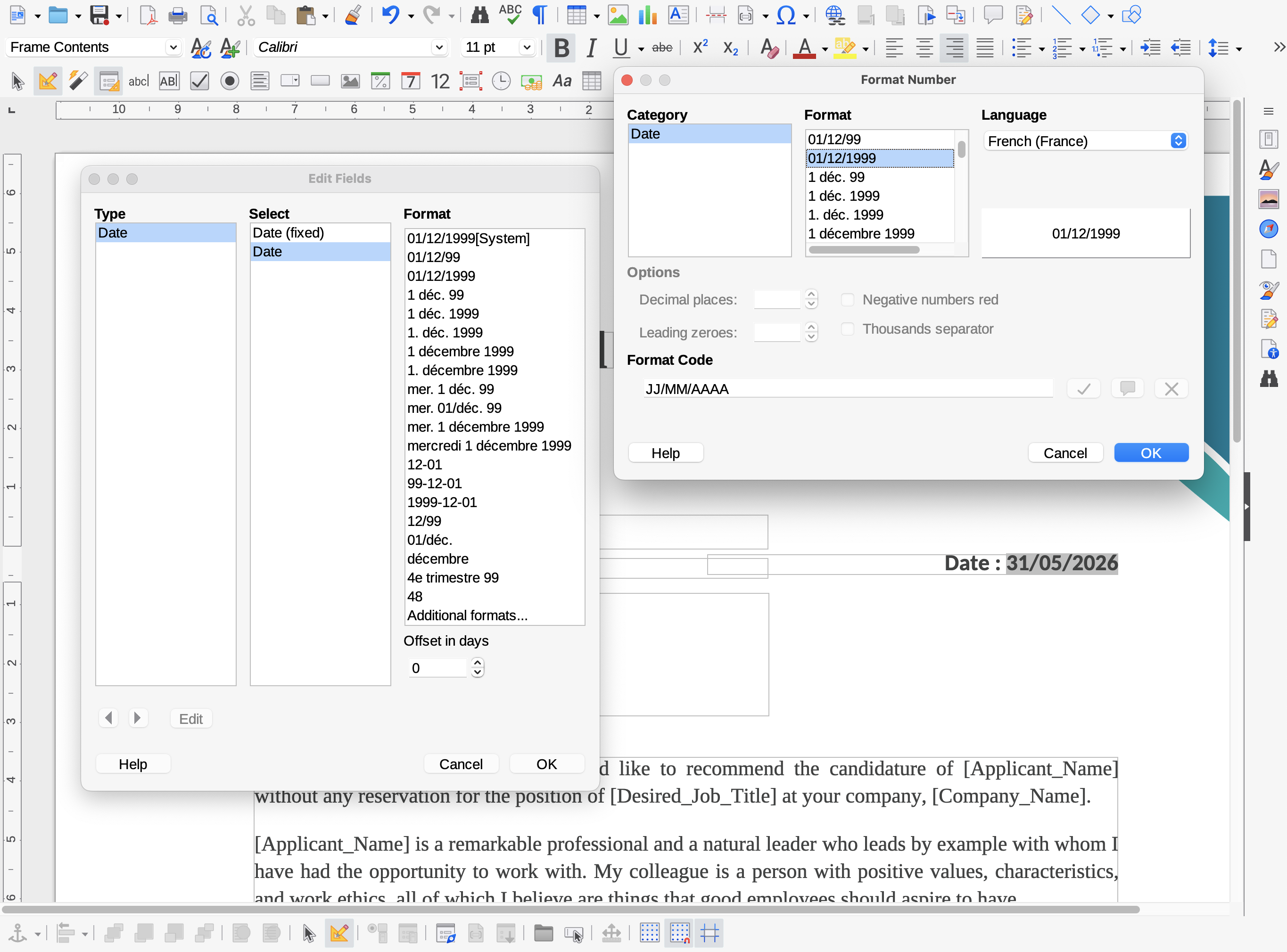1287x952 pixels.
Task: Toggle Negative numbers red checkbox
Action: pos(847,300)
